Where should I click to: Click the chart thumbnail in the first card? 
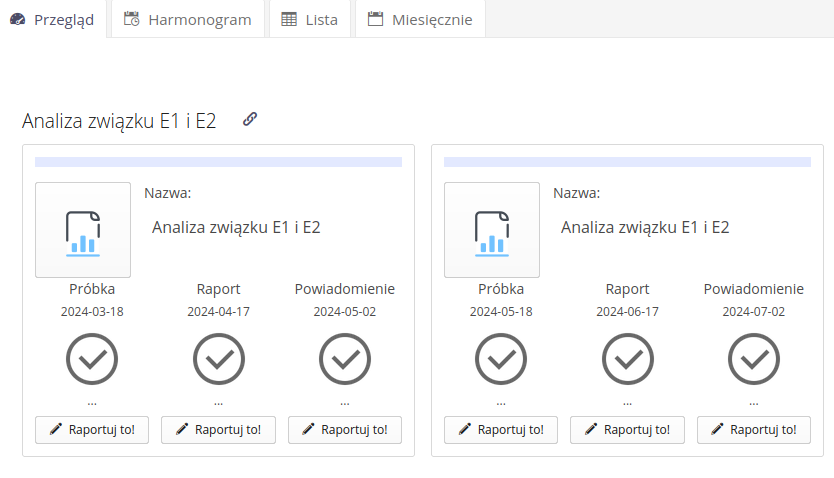coord(83,230)
